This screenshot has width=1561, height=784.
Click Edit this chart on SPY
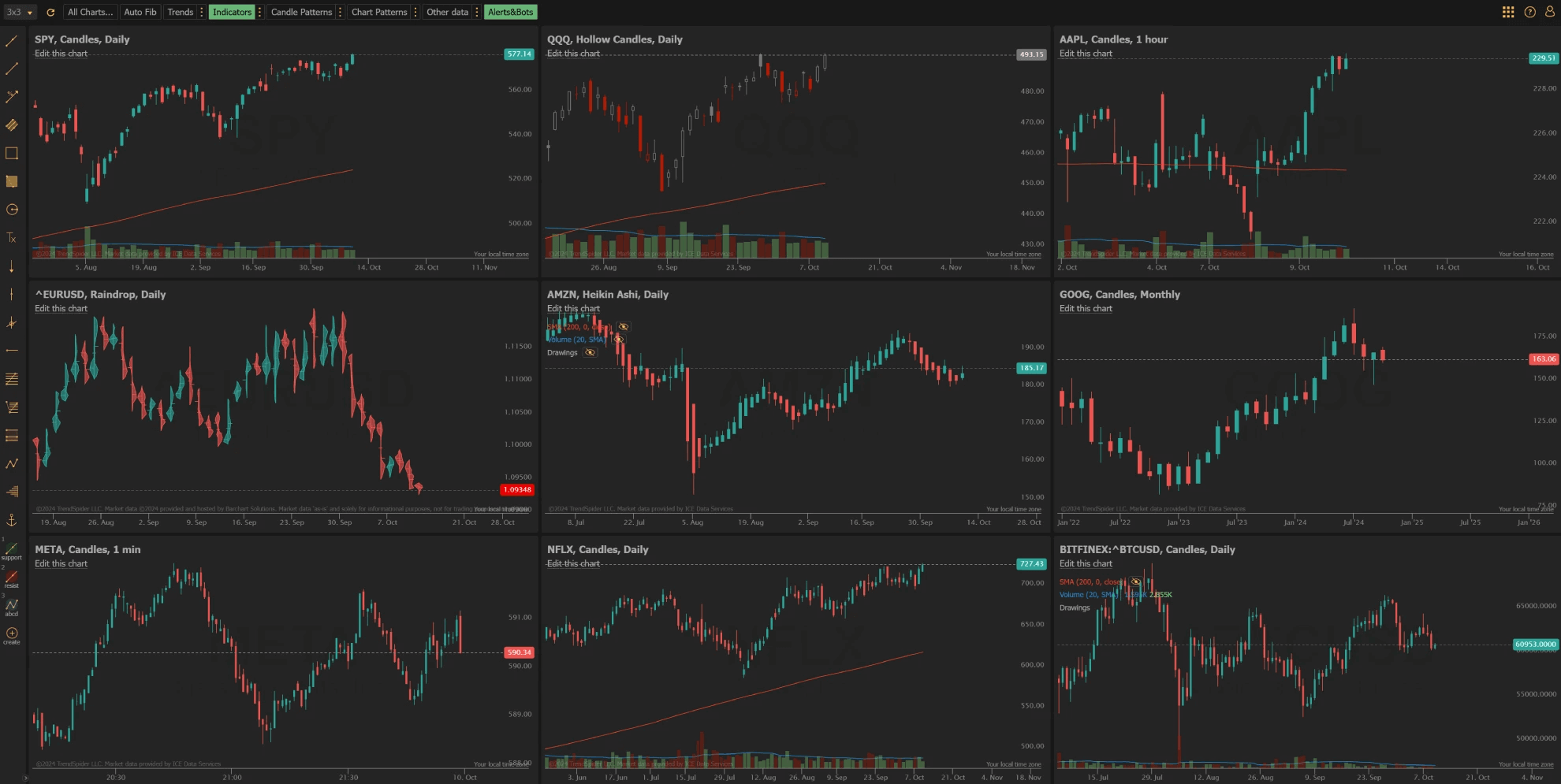coord(61,54)
